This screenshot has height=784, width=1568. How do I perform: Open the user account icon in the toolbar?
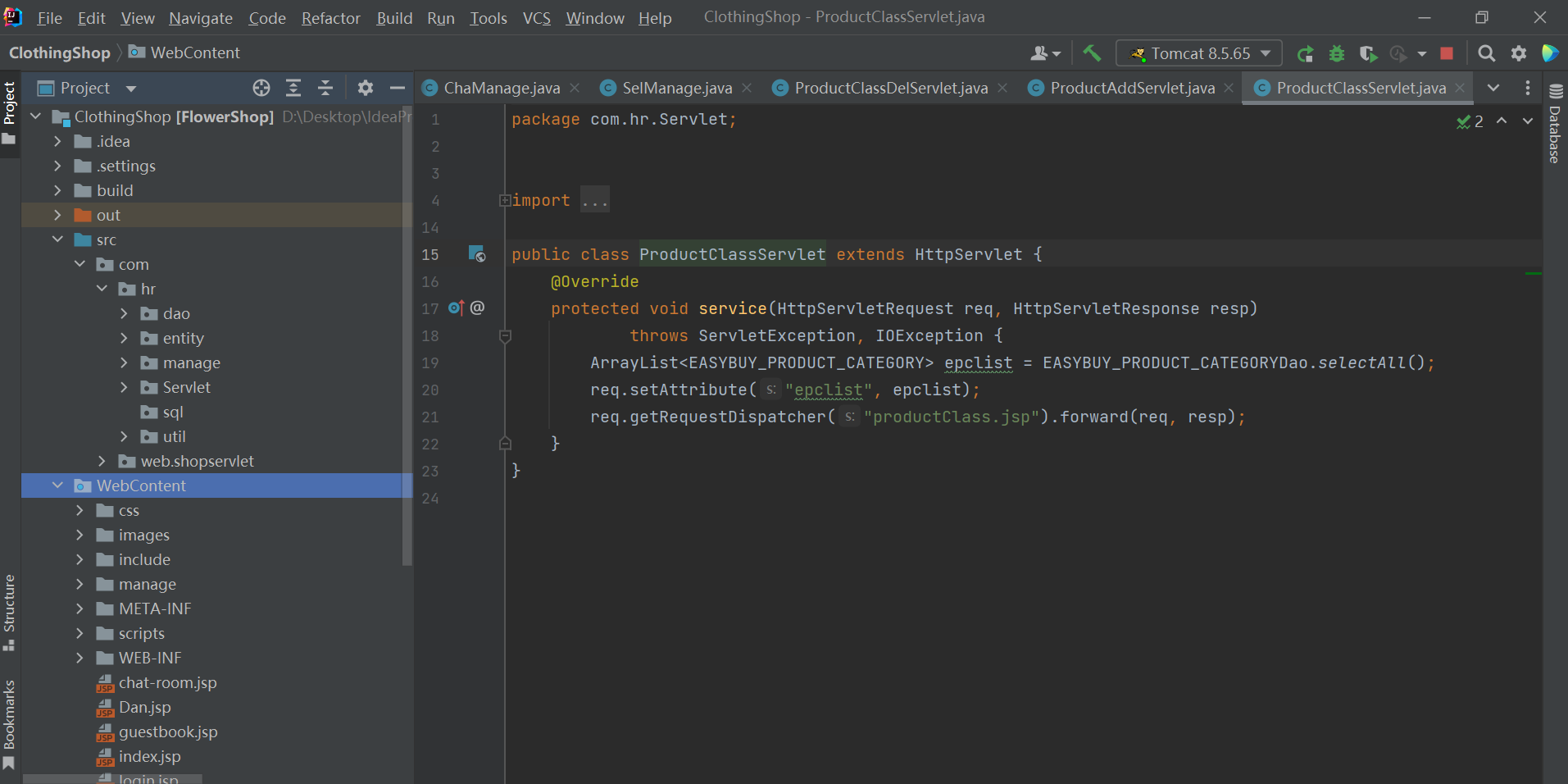(x=1045, y=53)
